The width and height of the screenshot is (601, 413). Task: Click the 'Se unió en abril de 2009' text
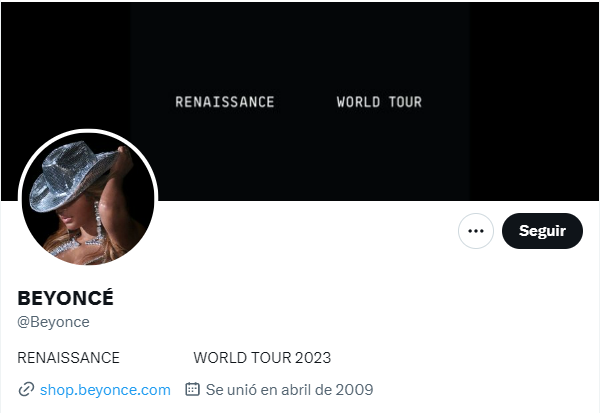[x=289, y=389]
